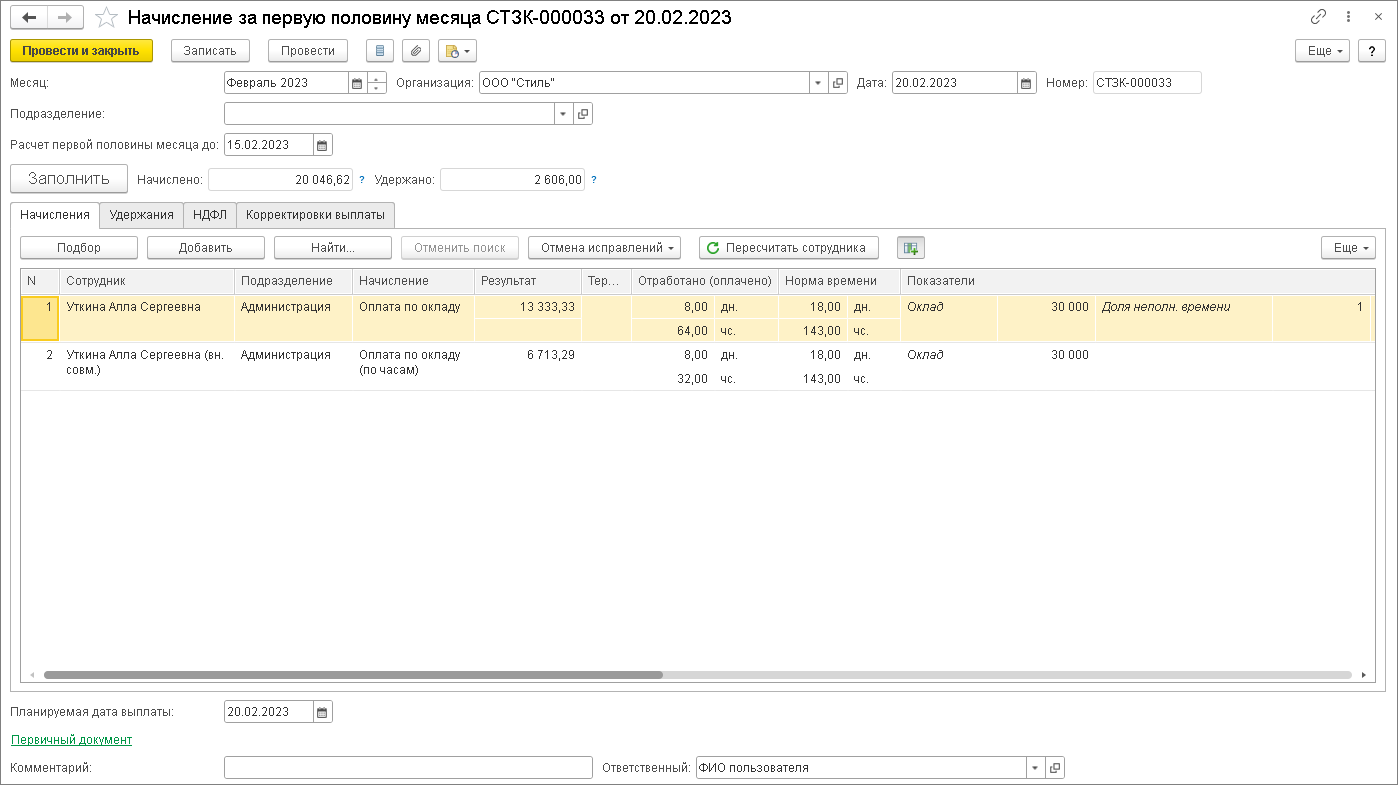
Task: Click the Начислено amount field
Action: click(280, 180)
